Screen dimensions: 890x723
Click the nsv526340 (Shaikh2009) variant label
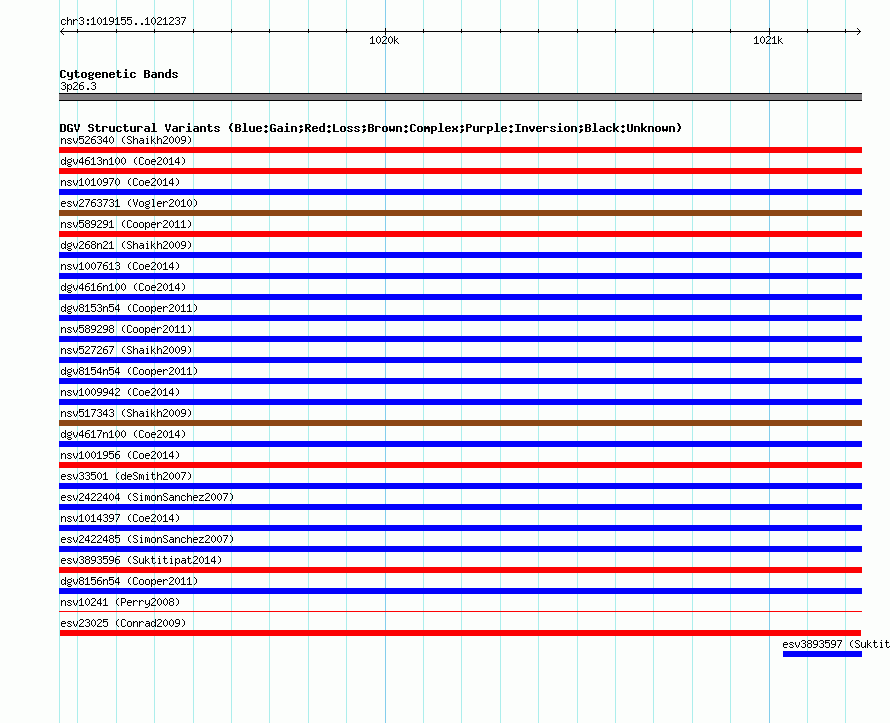tap(126, 140)
